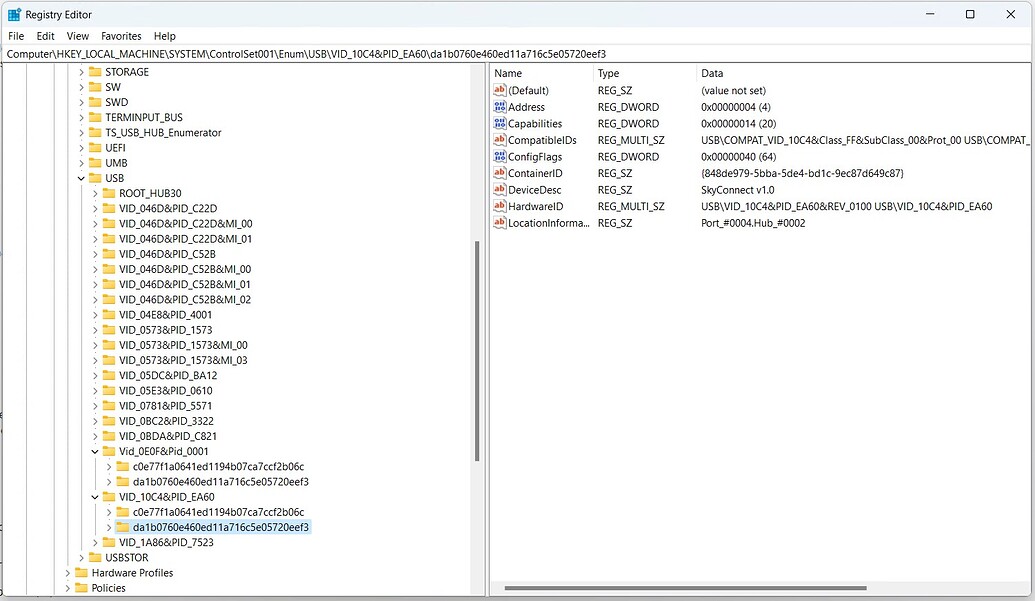The image size is (1035, 601).
Task: Expand the Hardware Profiles node
Action: click(68, 573)
